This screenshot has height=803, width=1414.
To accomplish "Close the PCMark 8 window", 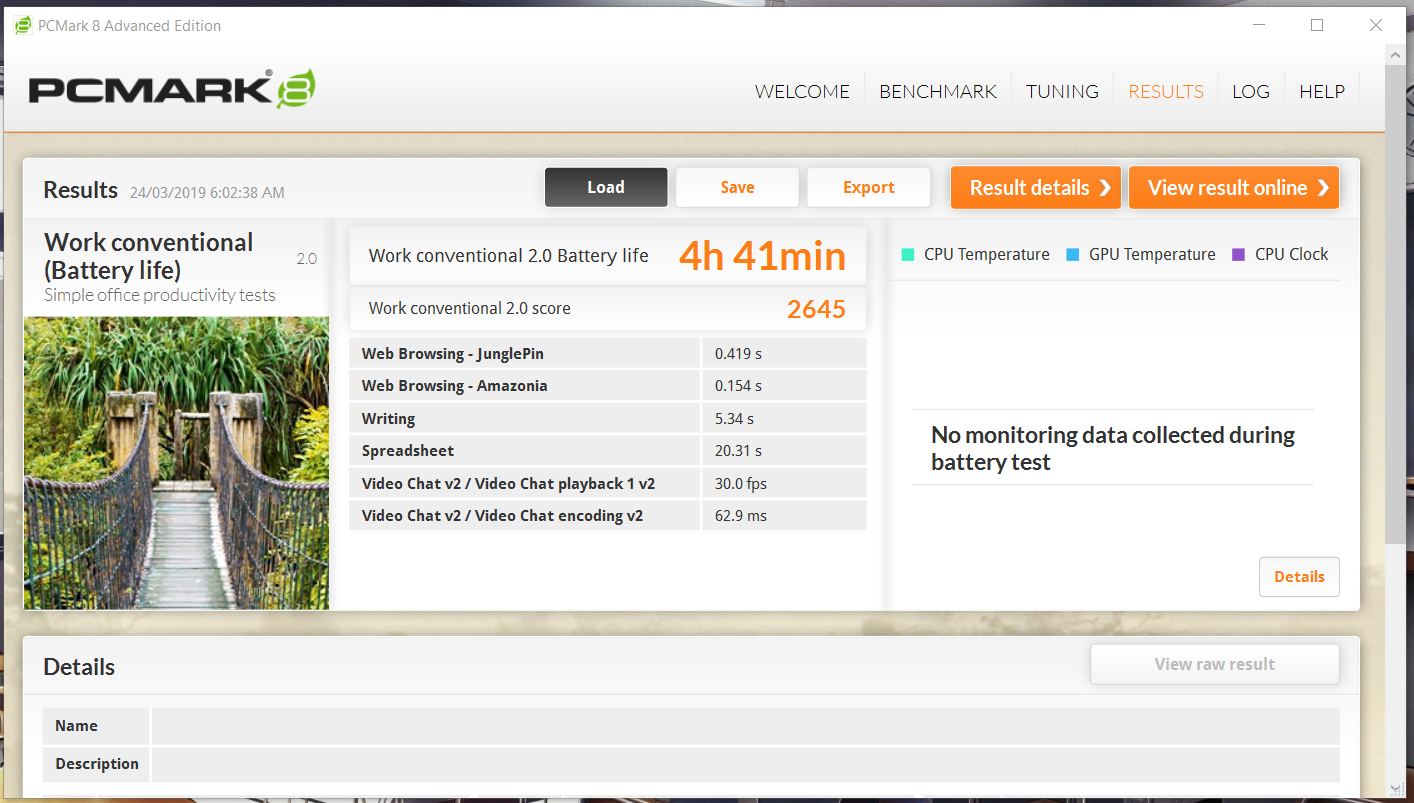I will pyautogui.click(x=1376, y=25).
